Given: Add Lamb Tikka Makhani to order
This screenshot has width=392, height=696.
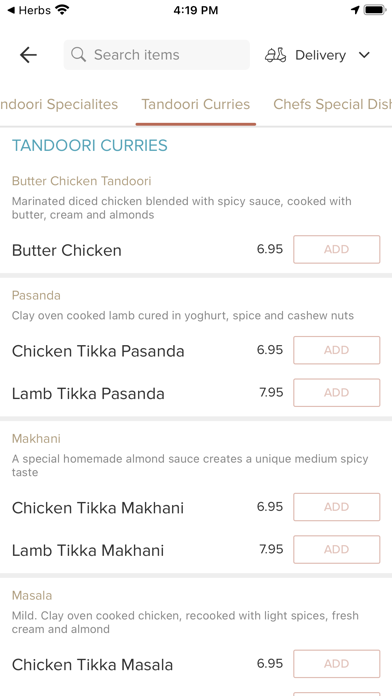Looking at the screenshot, I should point(337,550).
